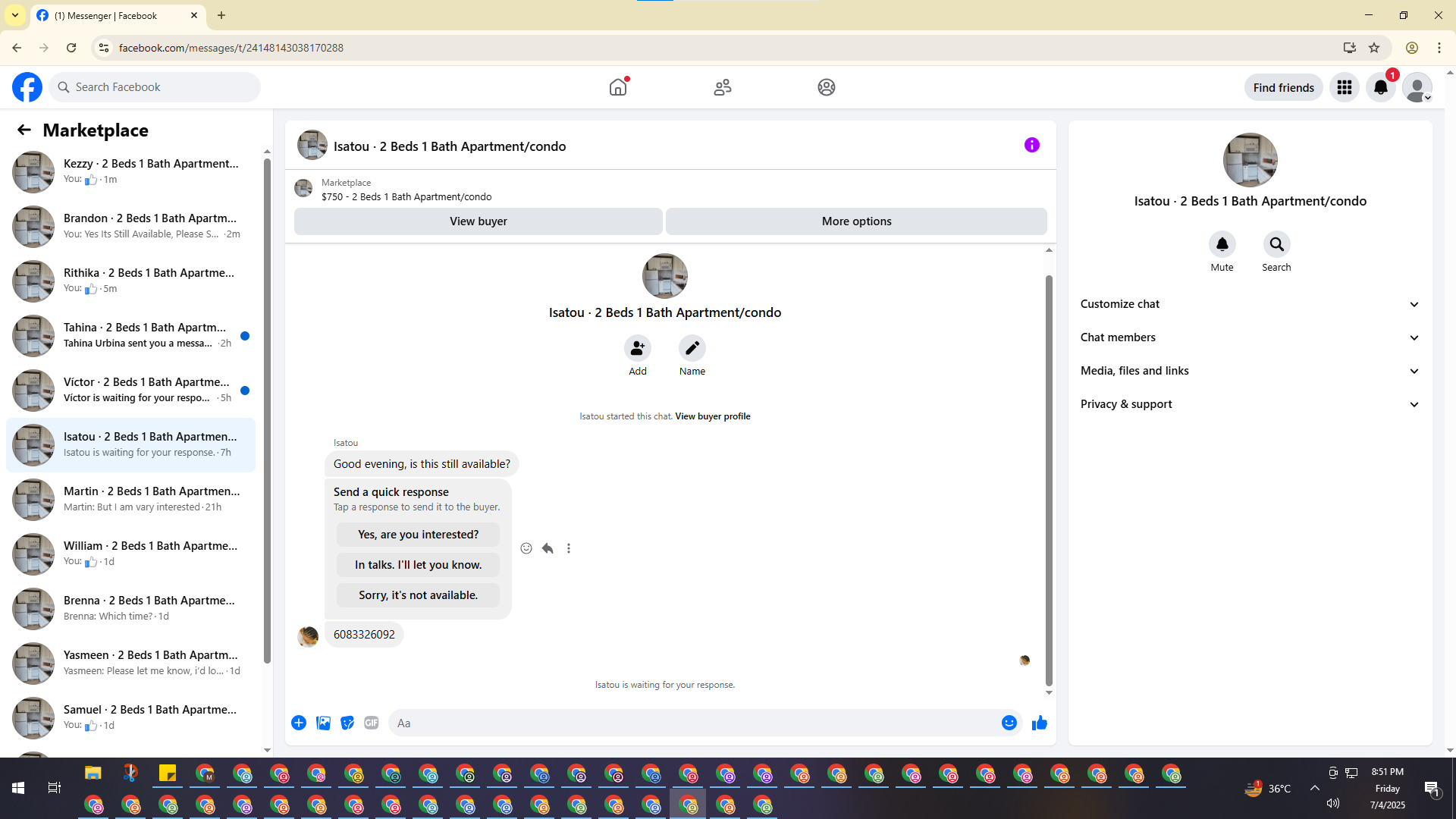The height and width of the screenshot is (819, 1456).
Task: Go to the Facebook Home tab
Action: click(x=618, y=87)
